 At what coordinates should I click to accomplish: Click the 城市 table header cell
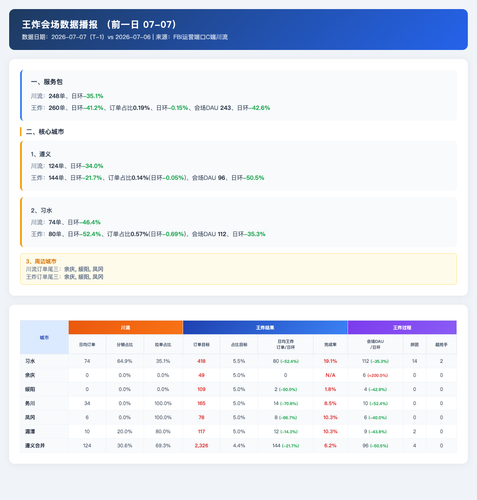pos(44,337)
